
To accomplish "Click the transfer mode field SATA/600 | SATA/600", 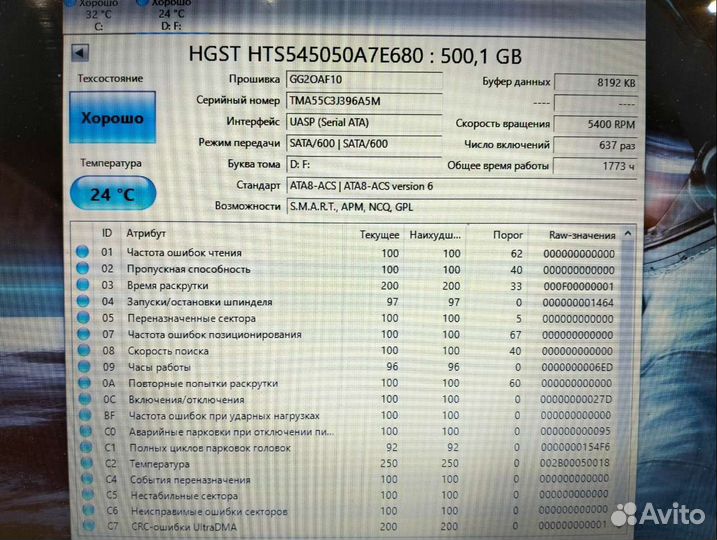I will pyautogui.click(x=364, y=144).
